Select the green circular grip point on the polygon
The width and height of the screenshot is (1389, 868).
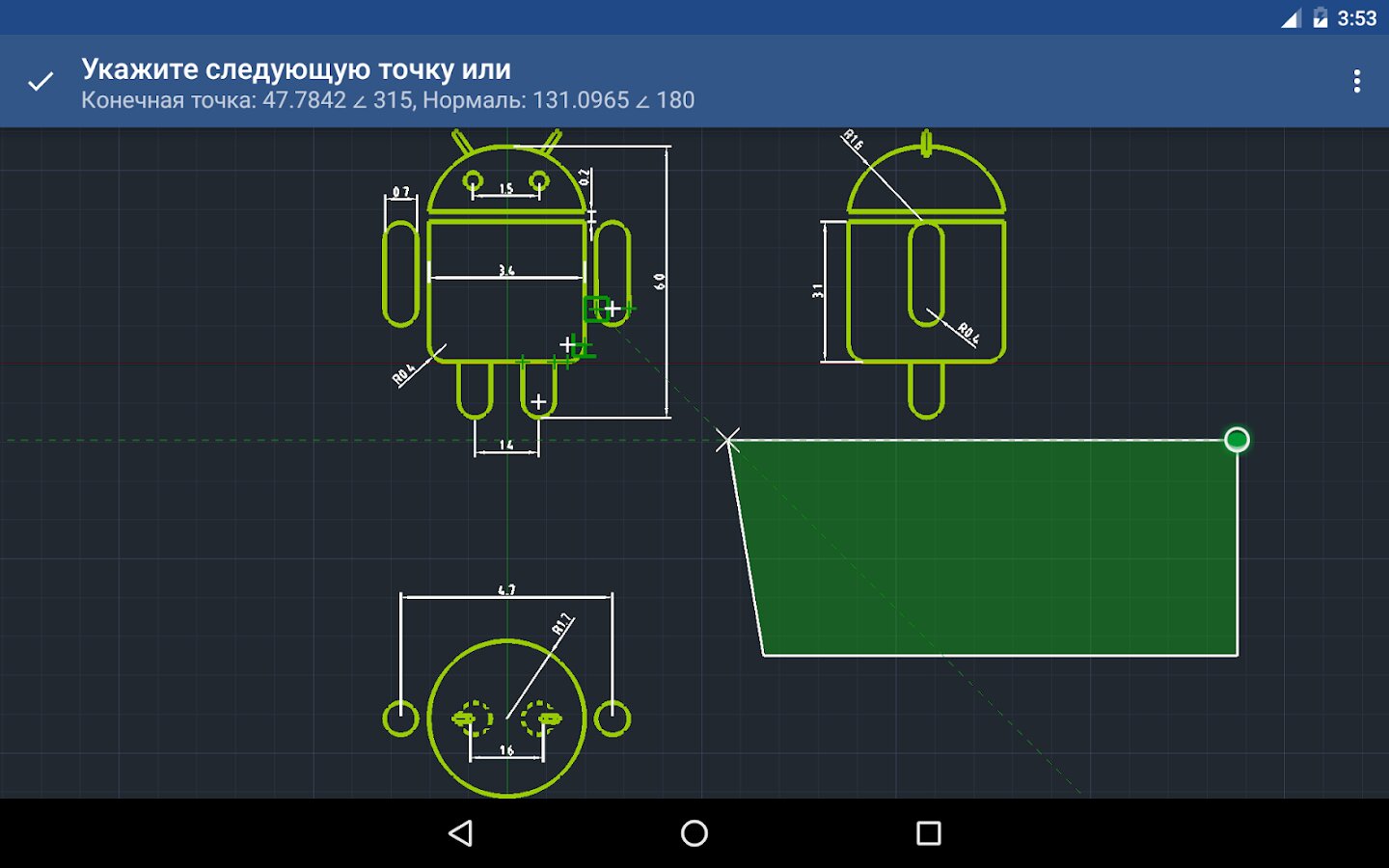pos(1237,440)
